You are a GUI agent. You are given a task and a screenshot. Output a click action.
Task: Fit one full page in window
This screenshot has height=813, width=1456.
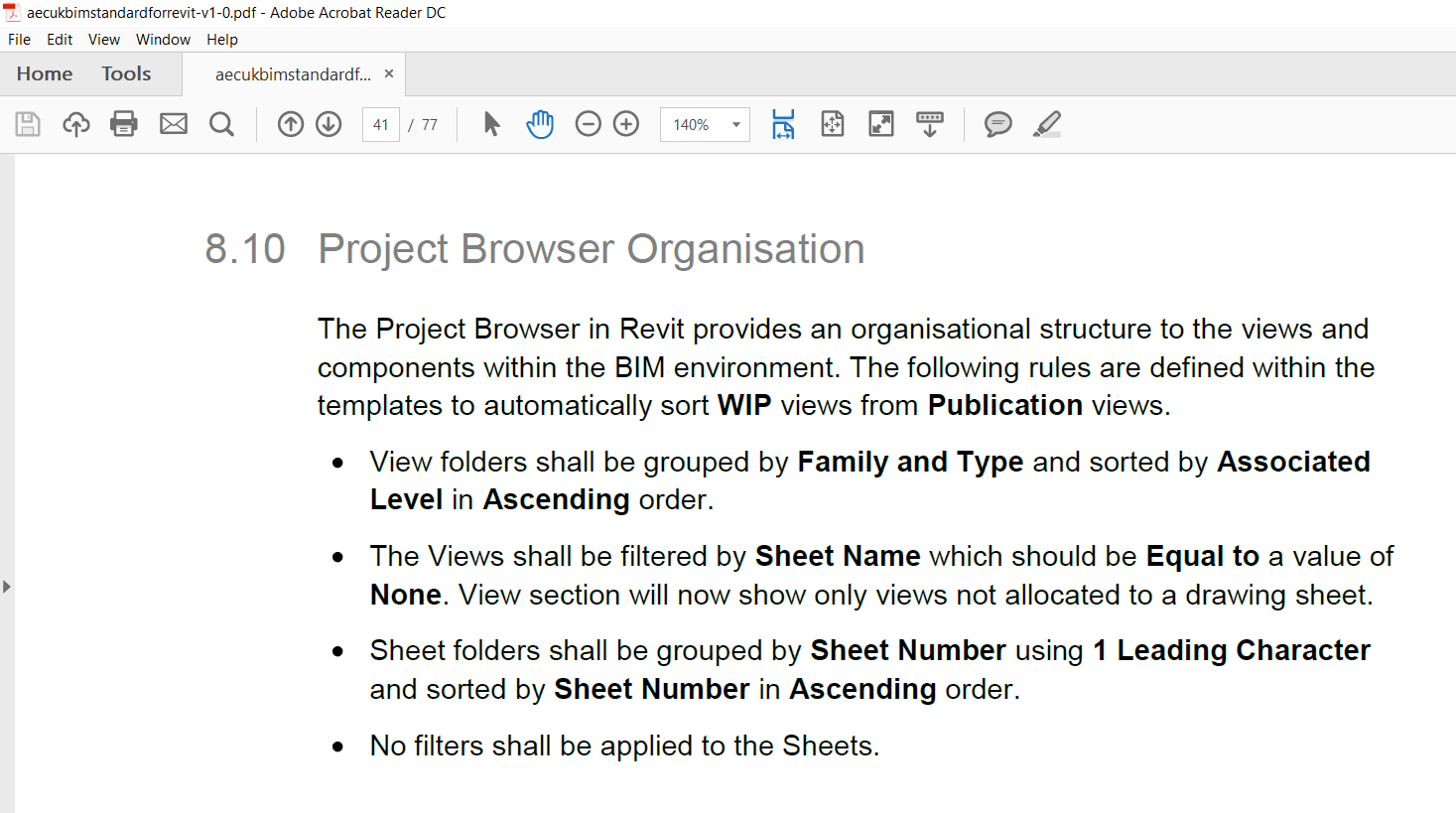pyautogui.click(x=832, y=124)
